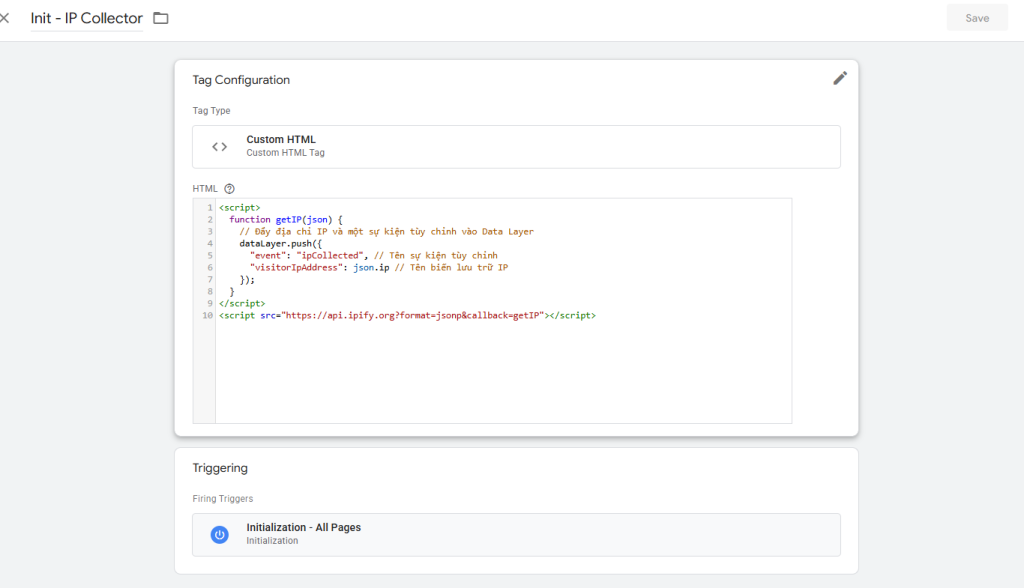The height and width of the screenshot is (588, 1024).
Task: Click the dataLayer.push code line
Action: tap(275, 243)
